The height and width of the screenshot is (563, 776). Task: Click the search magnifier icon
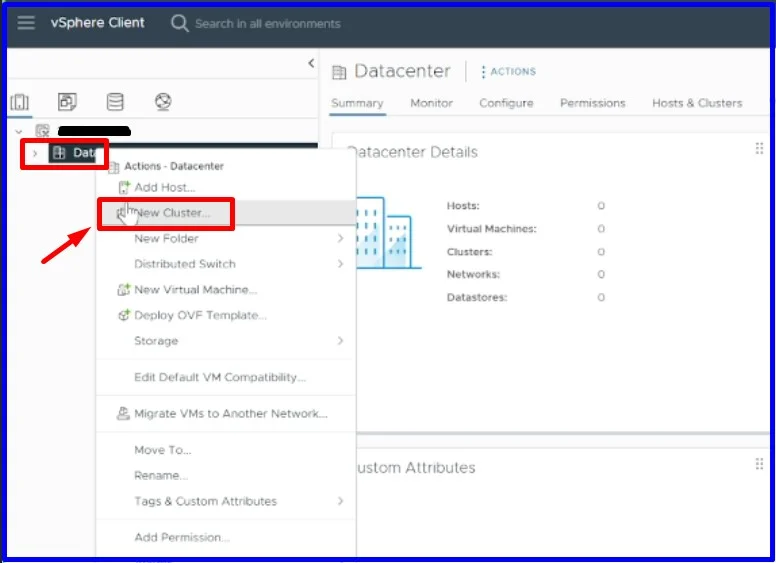pos(180,23)
